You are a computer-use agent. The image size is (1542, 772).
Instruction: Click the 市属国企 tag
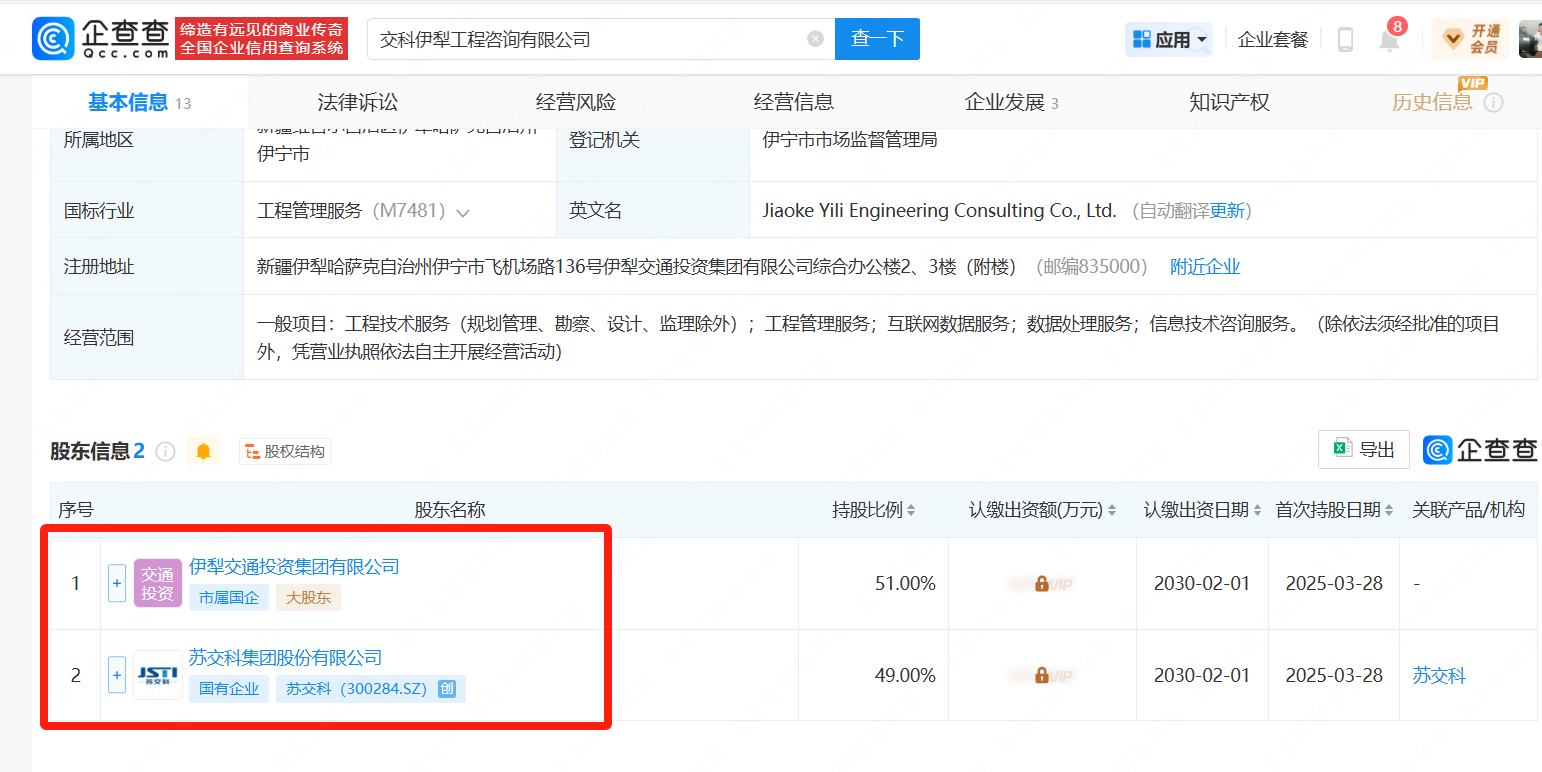pos(228,598)
